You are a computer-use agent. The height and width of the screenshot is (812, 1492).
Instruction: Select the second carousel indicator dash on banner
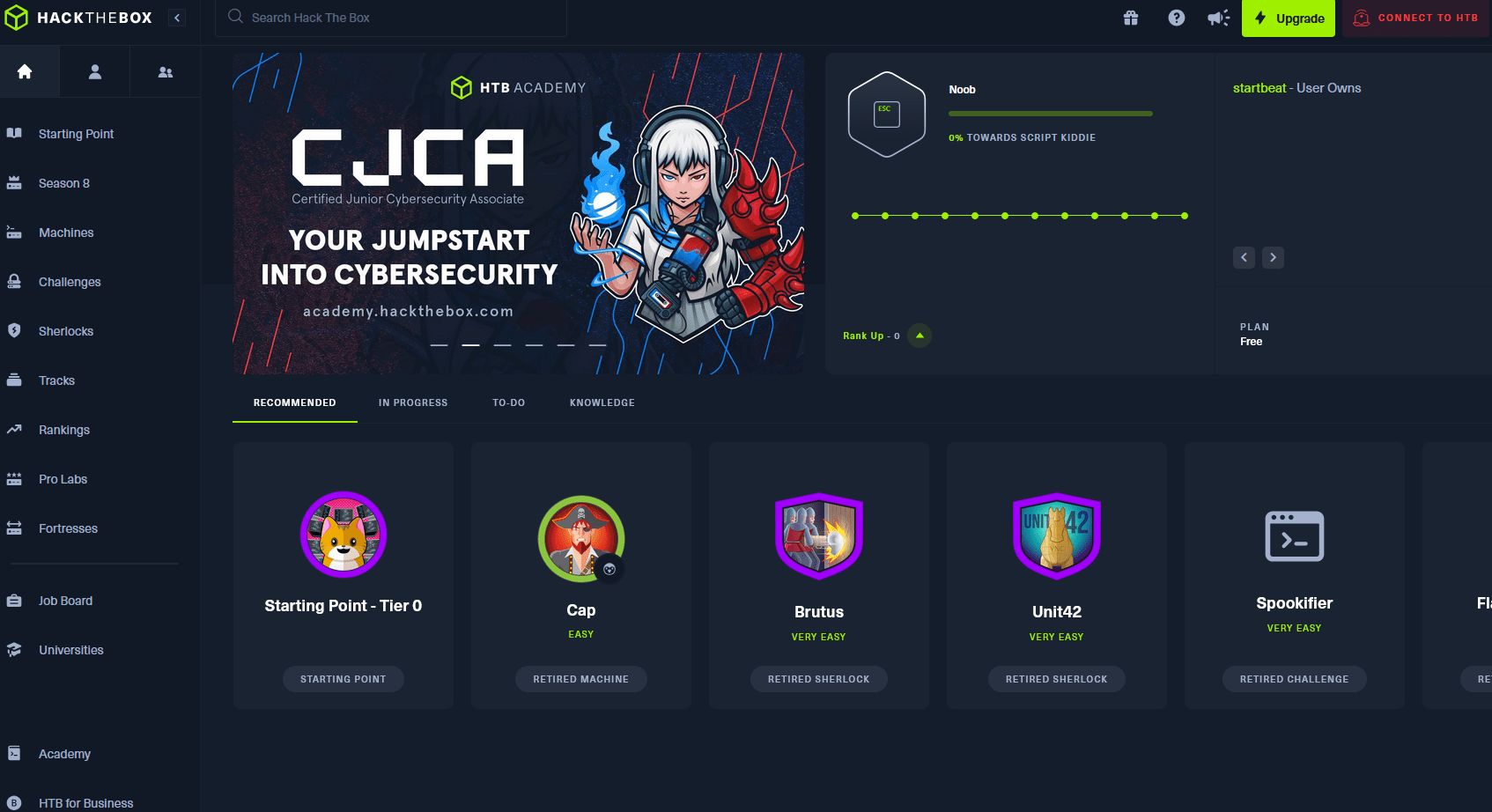tap(471, 345)
